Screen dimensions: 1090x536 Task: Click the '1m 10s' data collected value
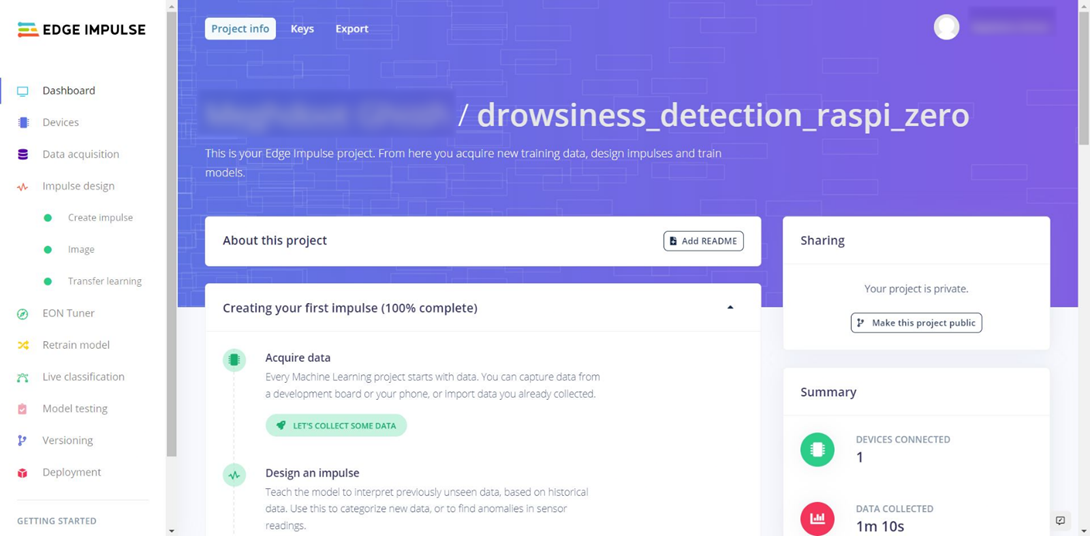coord(880,526)
